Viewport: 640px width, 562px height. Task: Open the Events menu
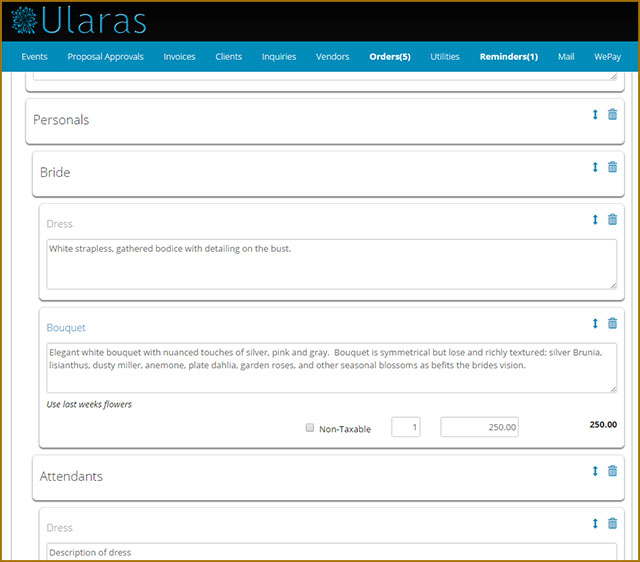coord(34,57)
